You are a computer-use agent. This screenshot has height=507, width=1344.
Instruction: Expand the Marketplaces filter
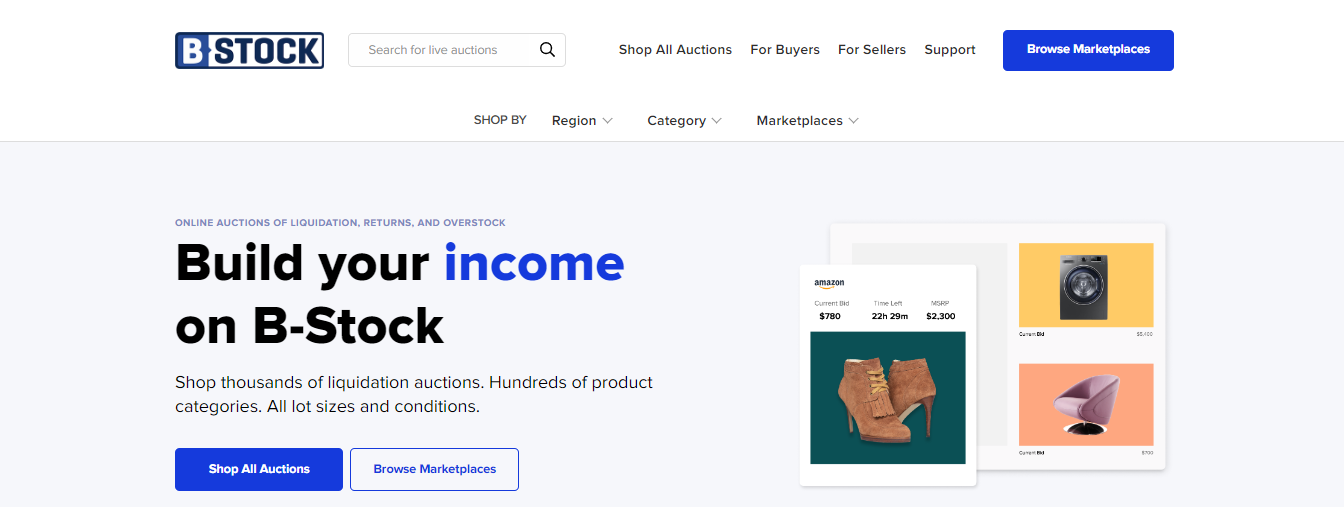click(x=799, y=121)
